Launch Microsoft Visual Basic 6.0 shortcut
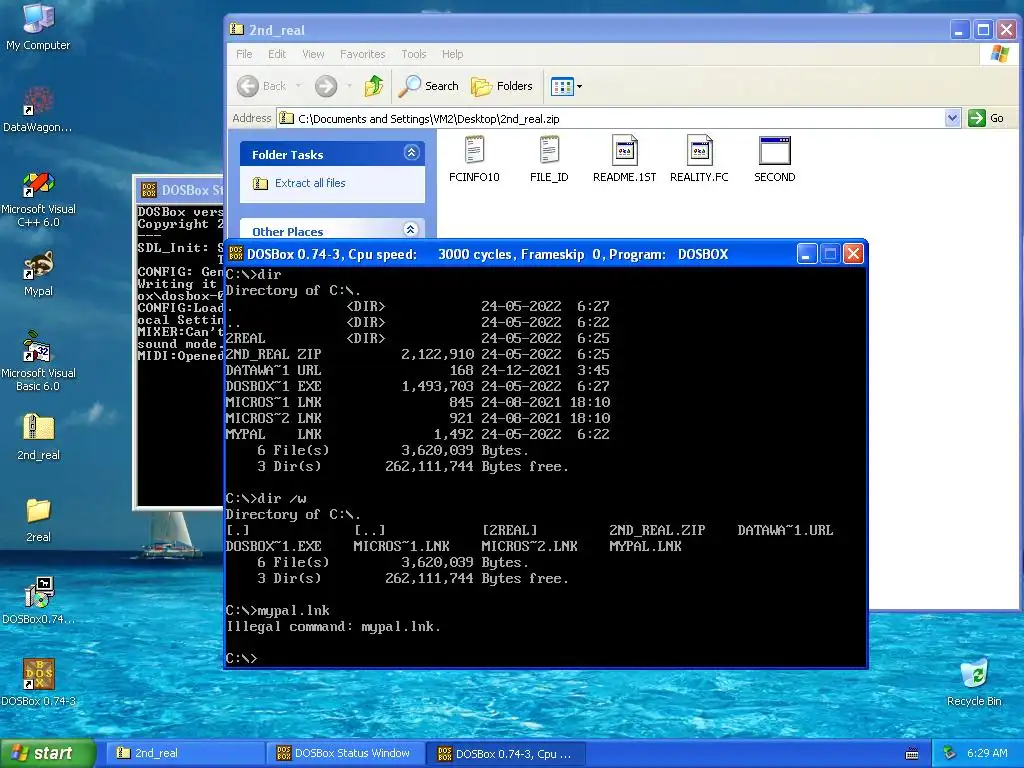This screenshot has width=1024, height=768. [x=38, y=361]
